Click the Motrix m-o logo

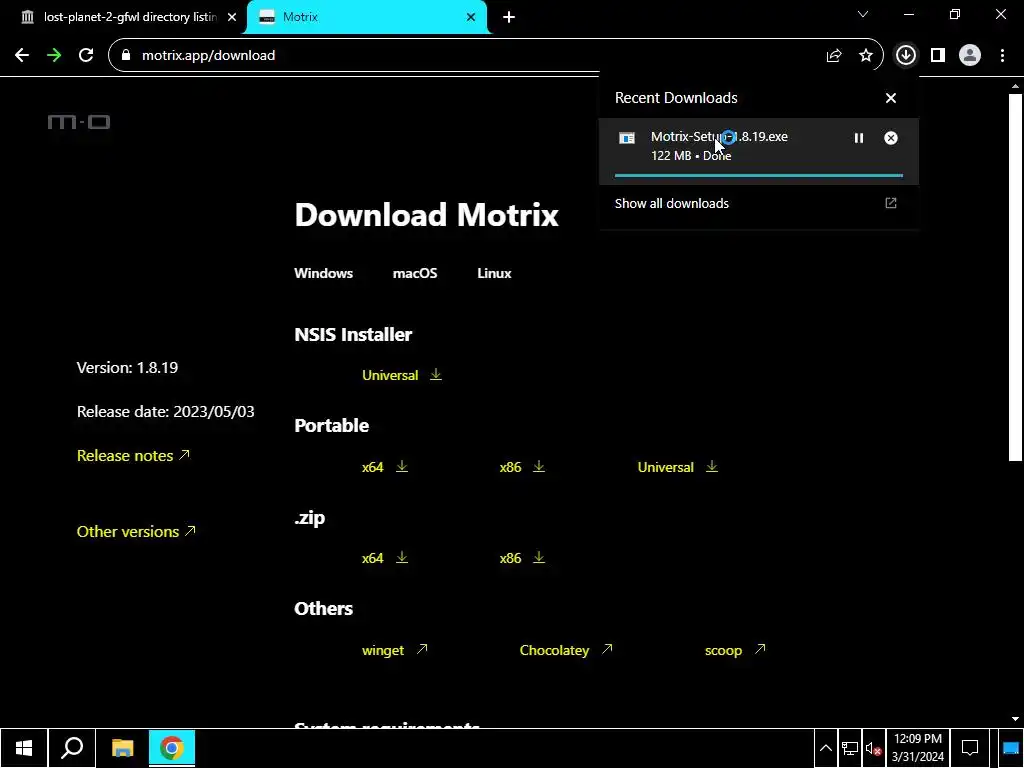coord(79,122)
